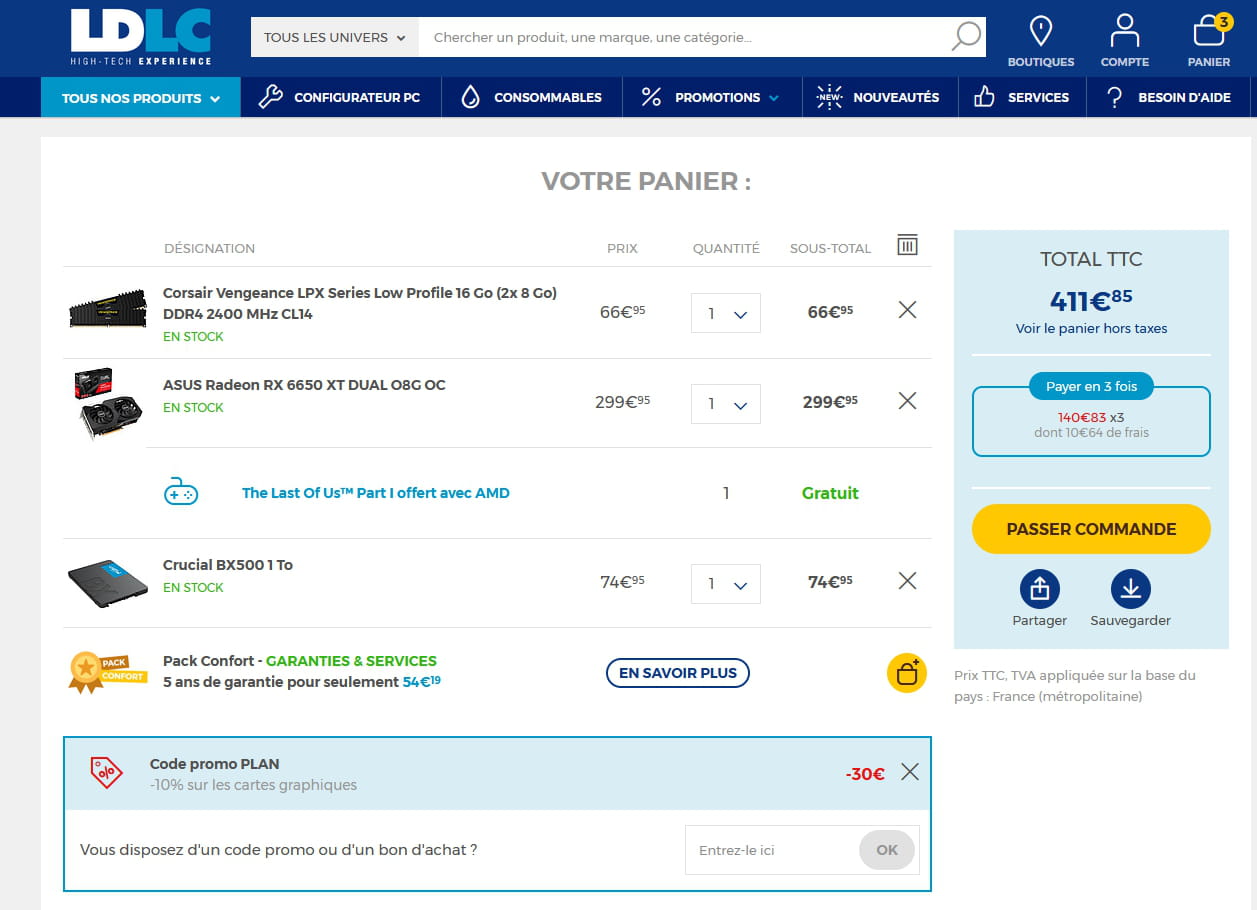This screenshot has height=910, width=1257.
Task: Remove the Crucial BX500 1 To item
Action: click(907, 580)
